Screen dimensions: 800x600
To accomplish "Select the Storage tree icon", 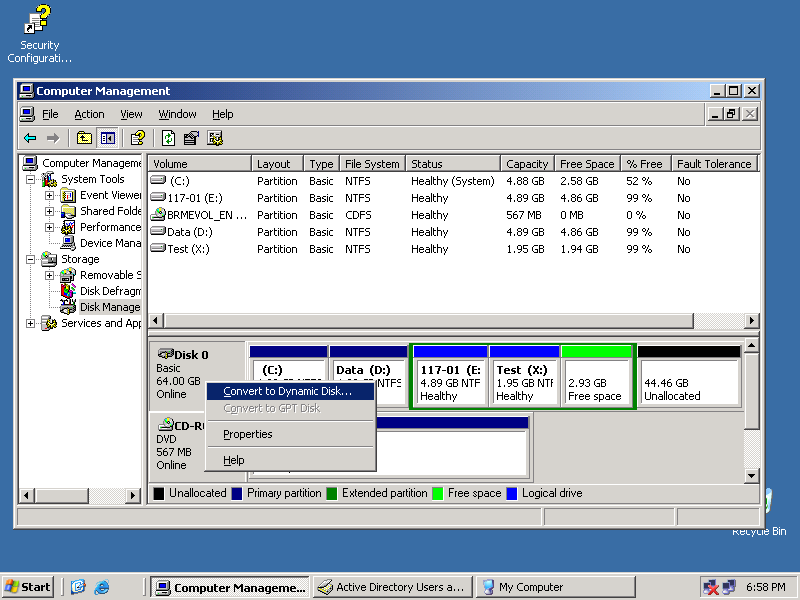I will click(x=49, y=259).
